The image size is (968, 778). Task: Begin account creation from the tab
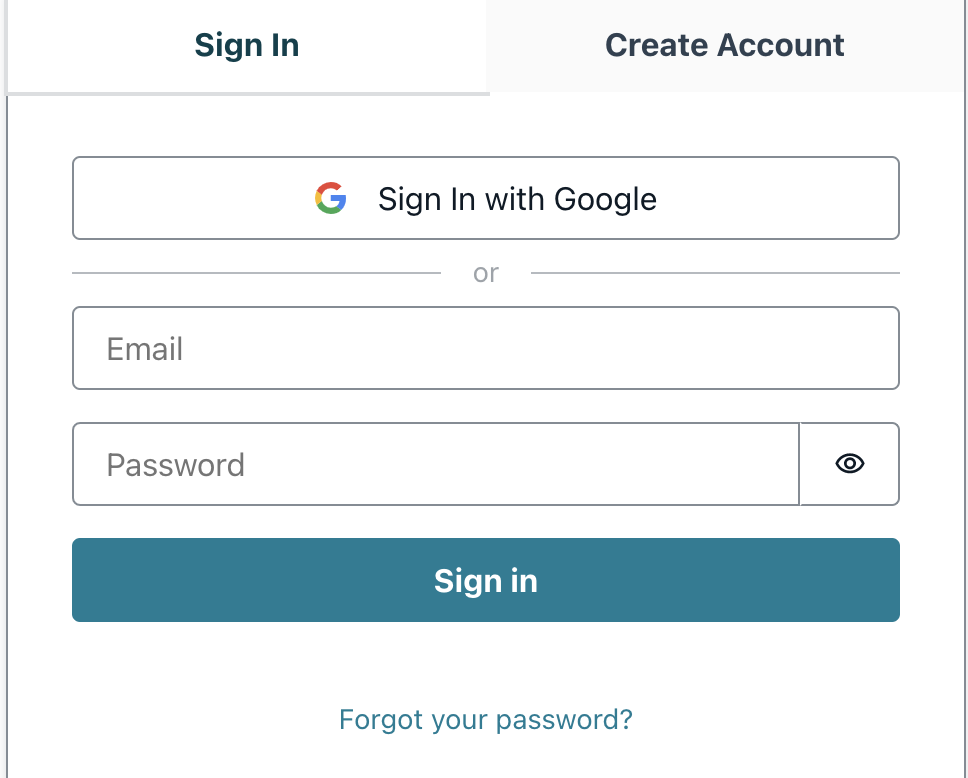click(x=724, y=45)
